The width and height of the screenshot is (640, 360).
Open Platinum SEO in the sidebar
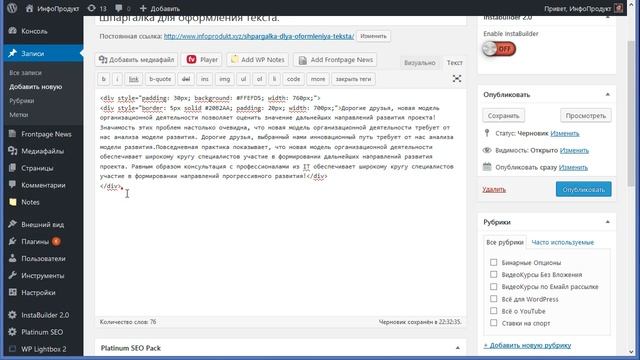[x=43, y=332]
